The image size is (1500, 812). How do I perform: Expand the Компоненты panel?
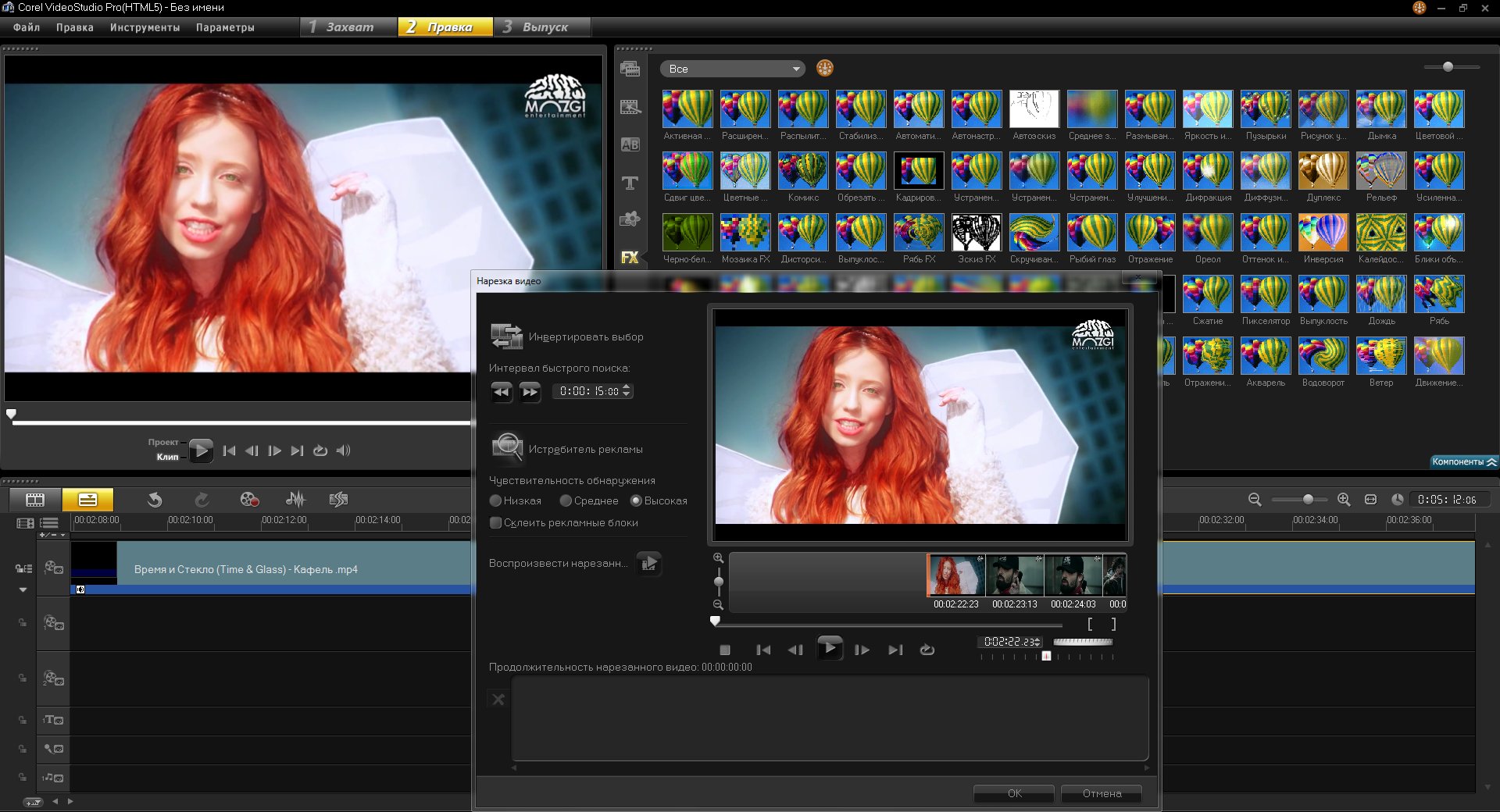coord(1464,461)
